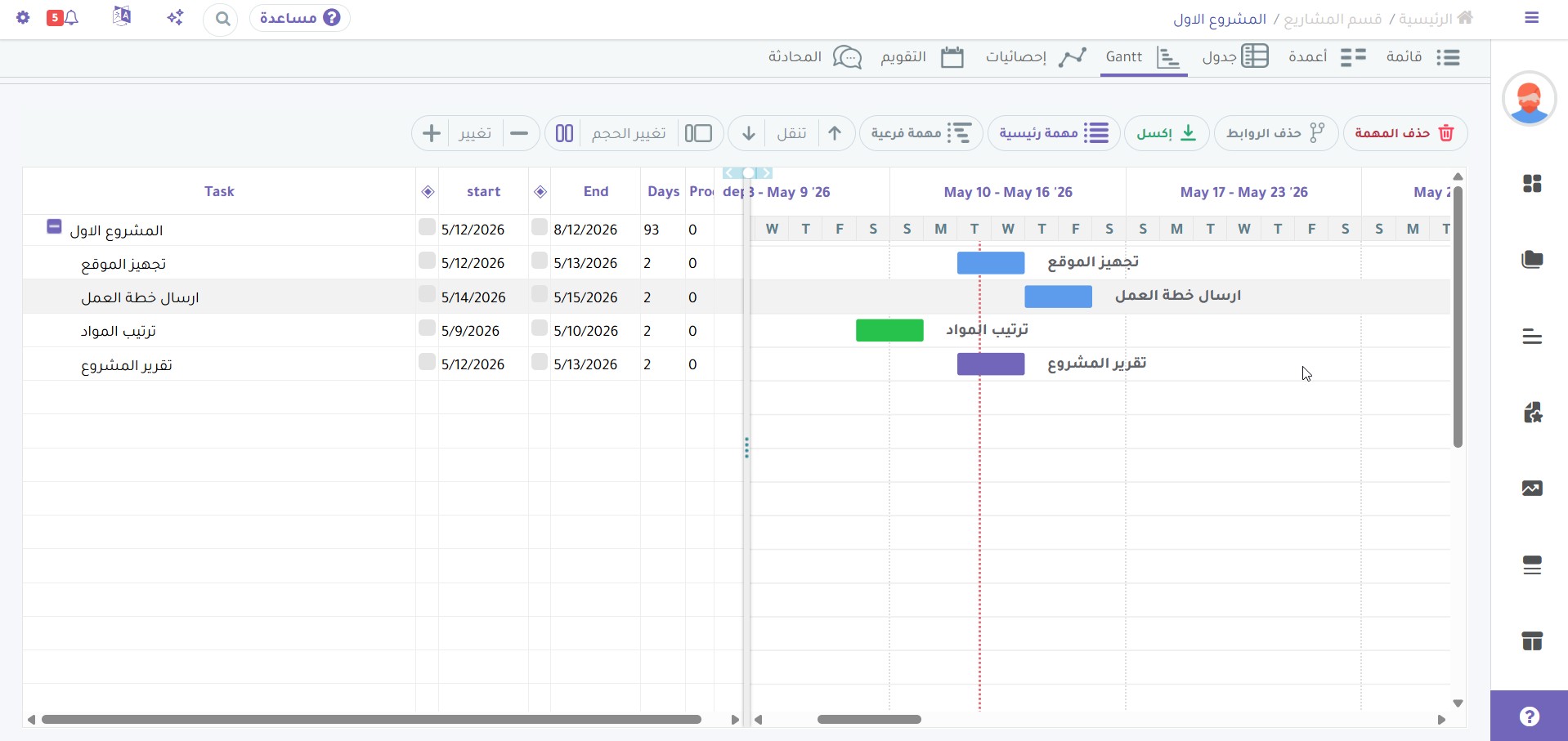Select the blue ارسال خطة العمل Gantt bar

tap(1058, 297)
